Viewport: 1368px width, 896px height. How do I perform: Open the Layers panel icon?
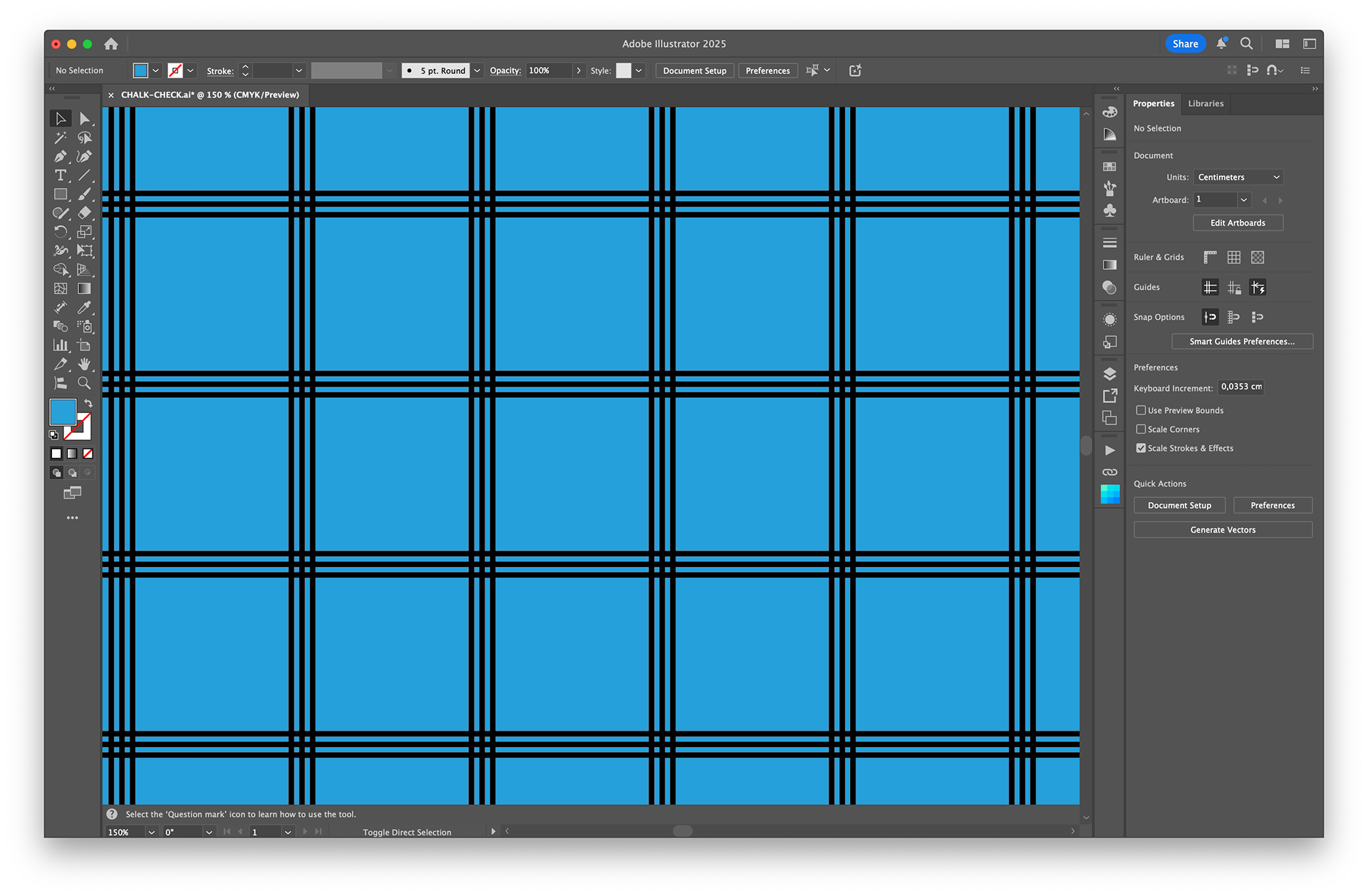tap(1109, 374)
